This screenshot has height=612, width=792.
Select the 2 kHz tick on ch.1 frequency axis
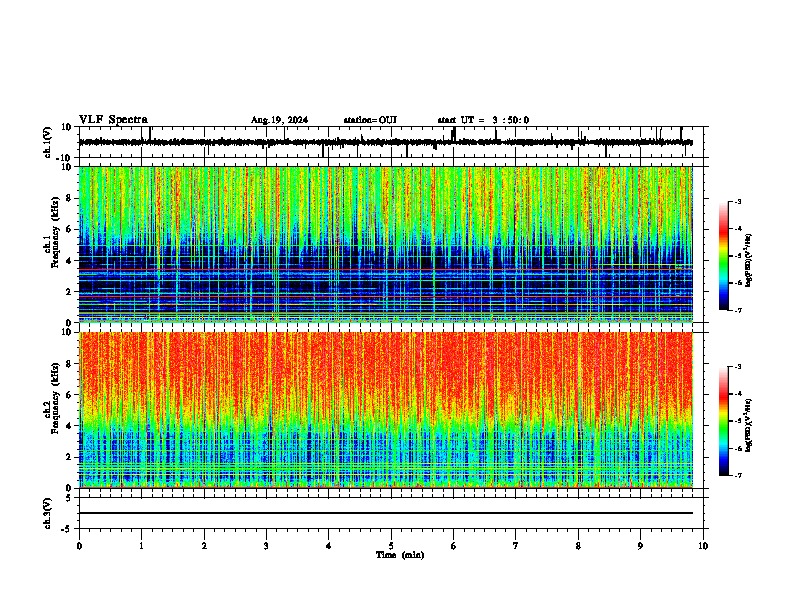coord(70,291)
